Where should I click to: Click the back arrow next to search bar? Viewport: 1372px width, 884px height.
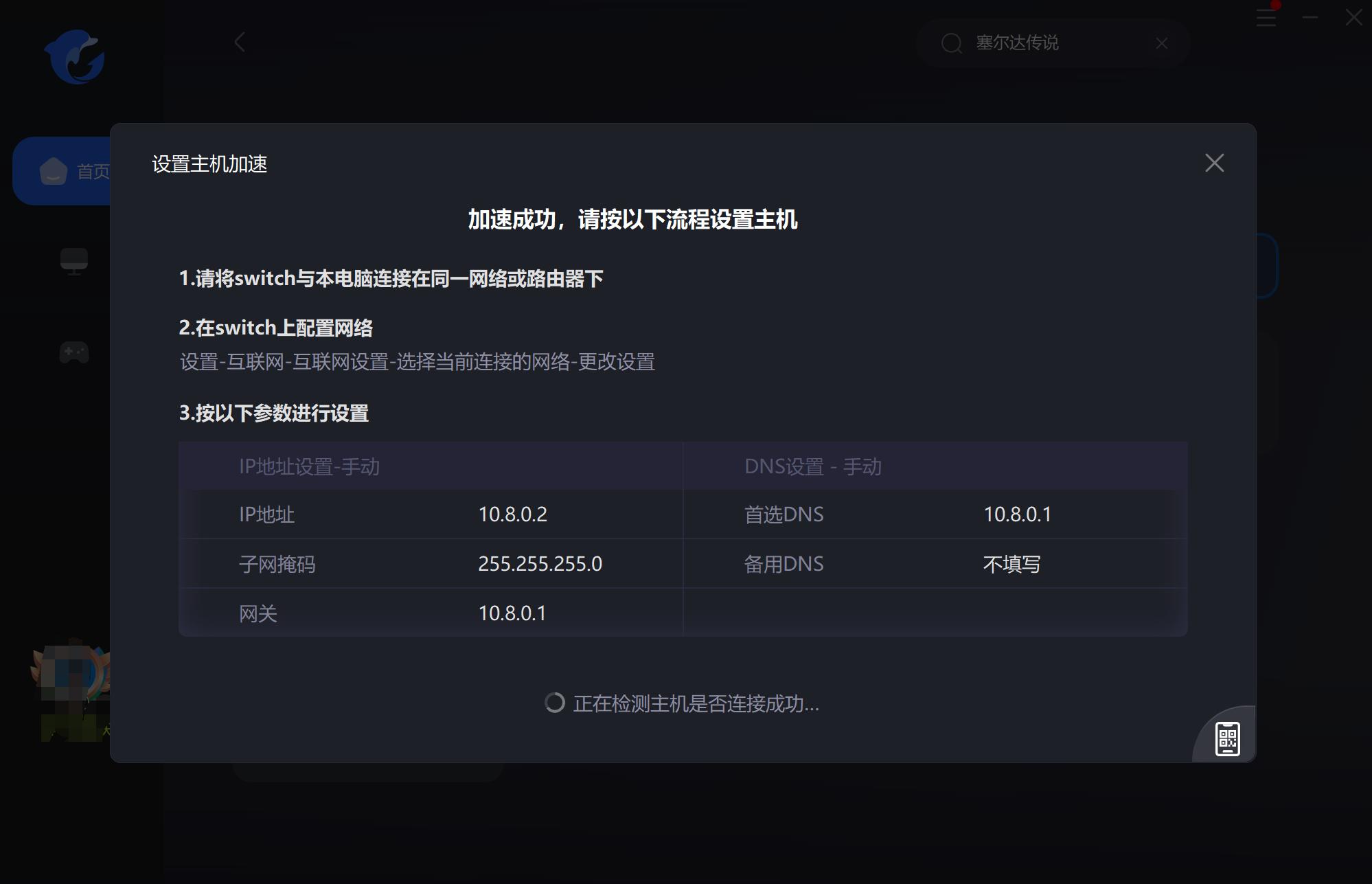point(239,43)
